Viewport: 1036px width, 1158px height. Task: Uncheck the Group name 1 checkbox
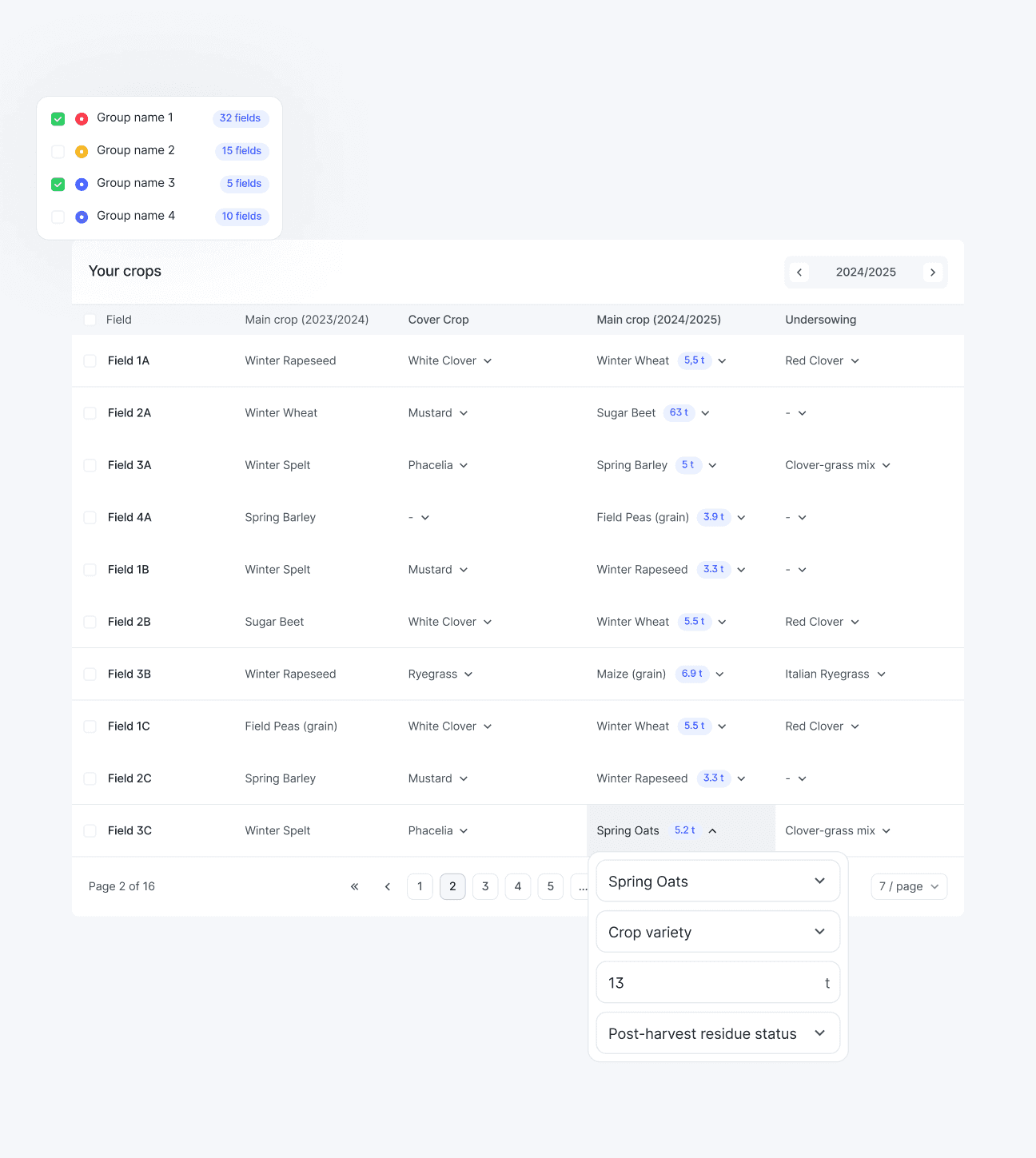coord(58,119)
